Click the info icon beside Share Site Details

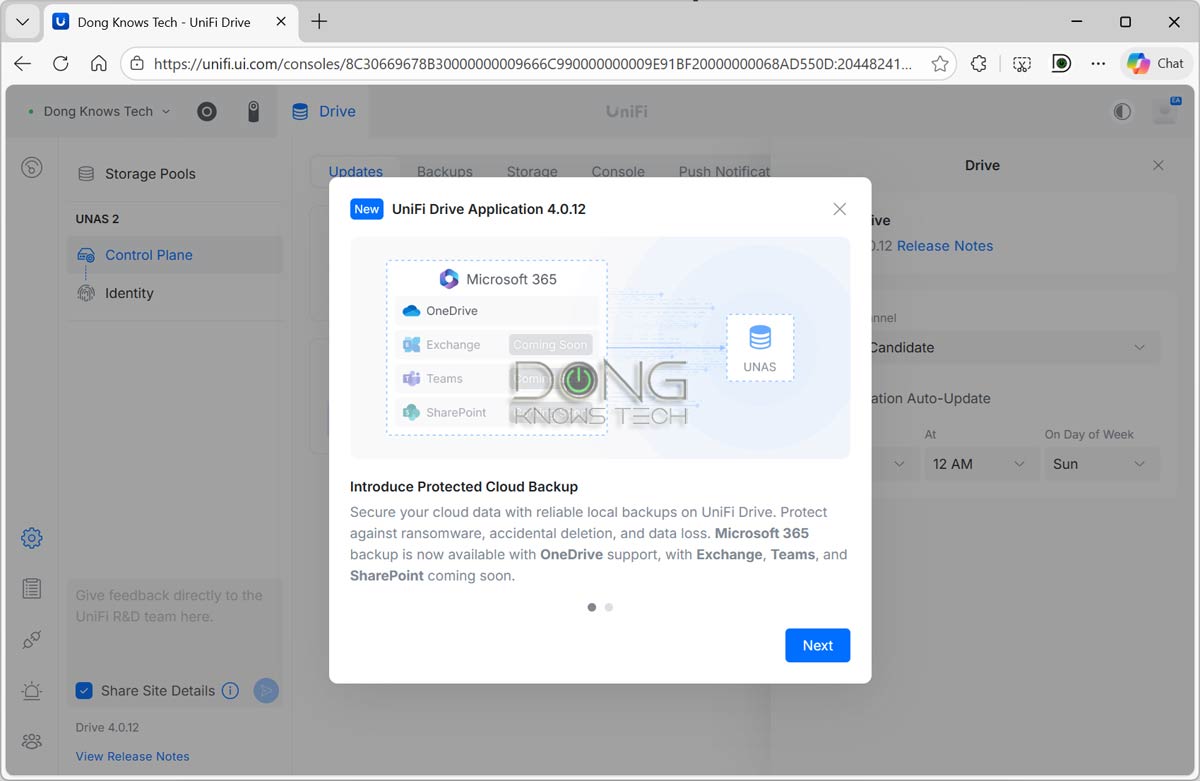click(231, 690)
